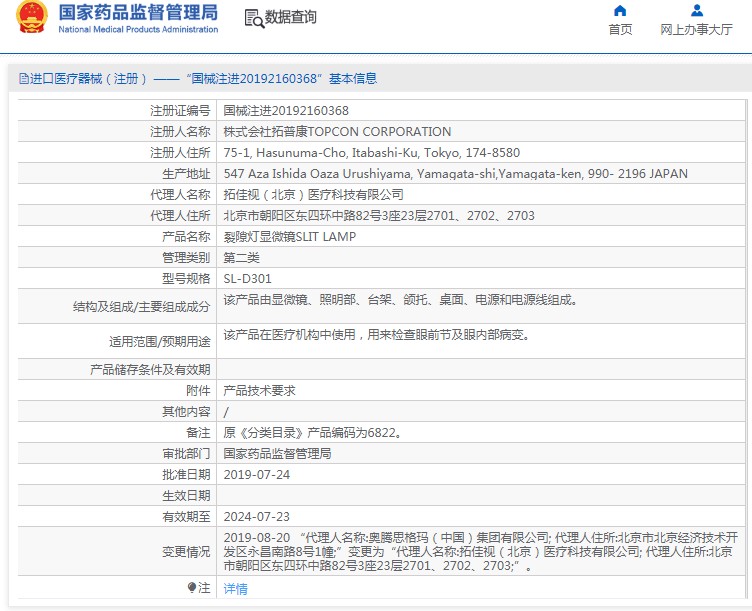This screenshot has width=752, height=611.
Task: Click the 附件 row label
Action: click(198, 391)
